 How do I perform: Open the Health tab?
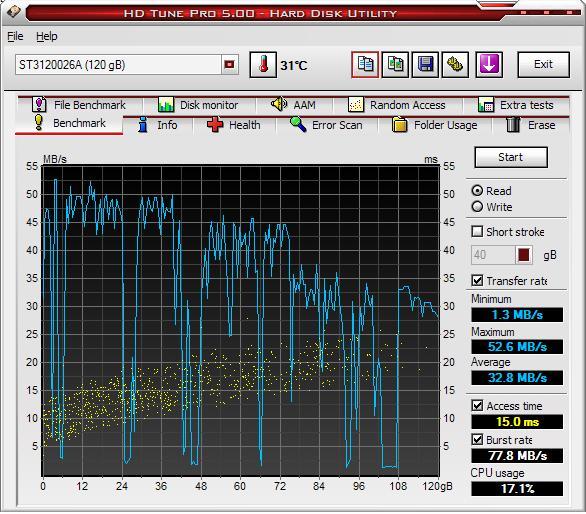tap(234, 125)
